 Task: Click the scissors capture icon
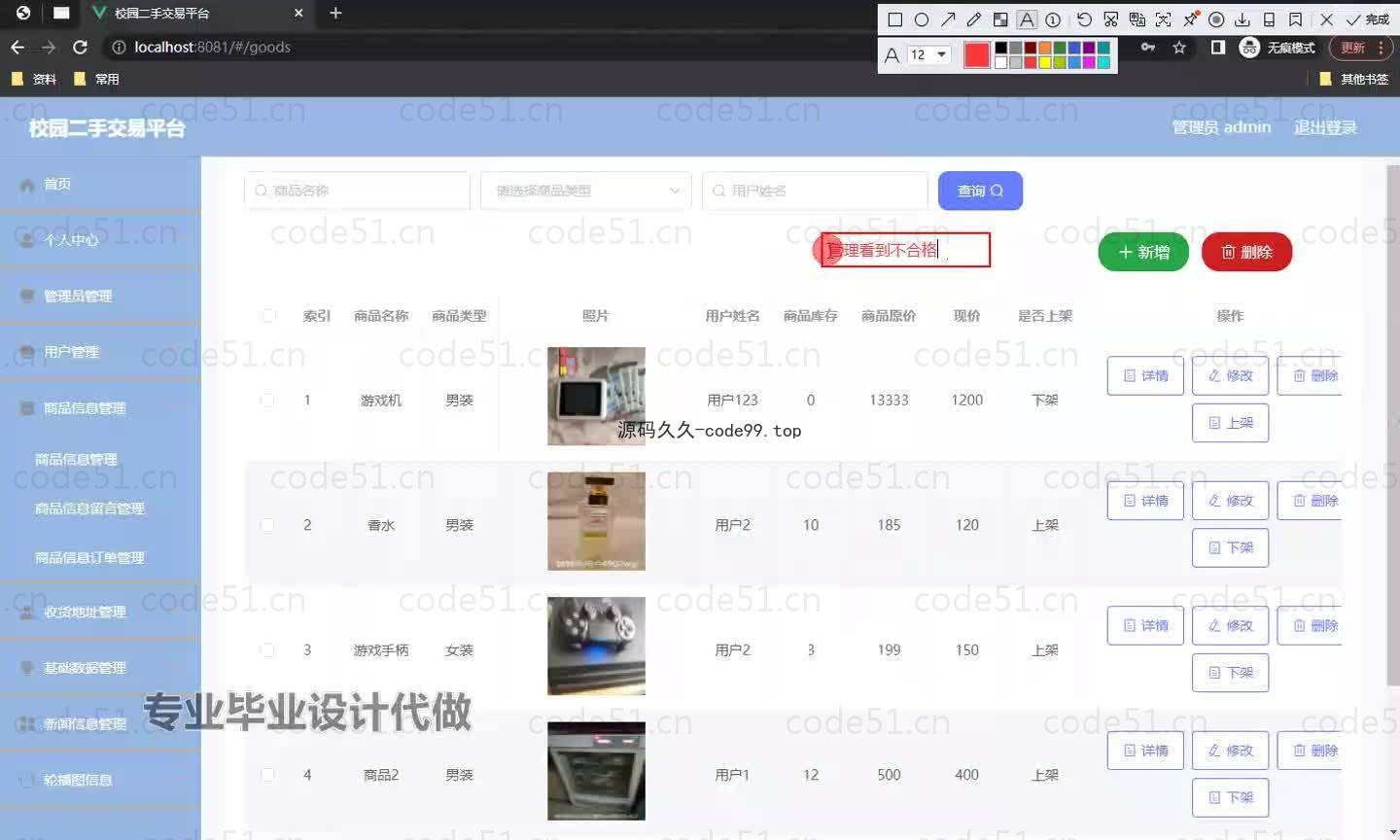pos(1110,19)
